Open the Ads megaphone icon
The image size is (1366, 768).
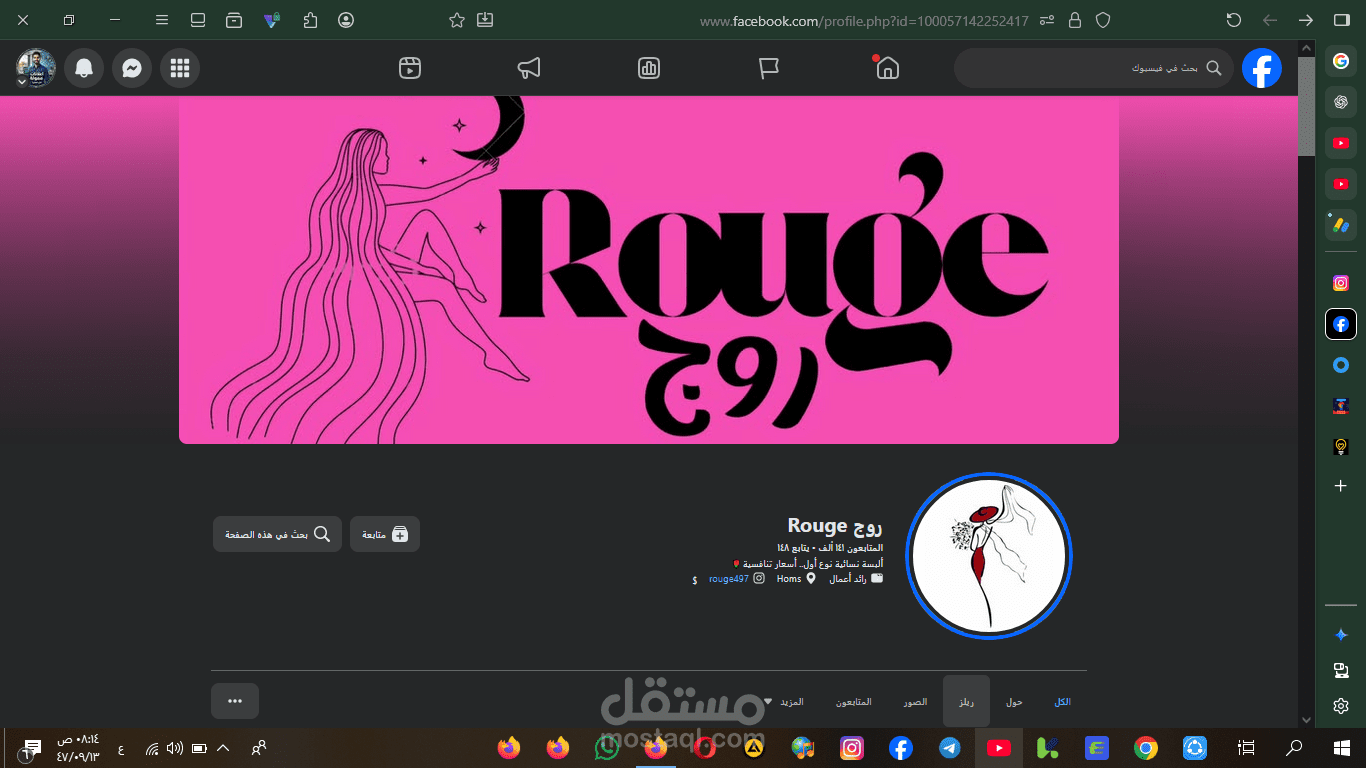[x=529, y=68]
